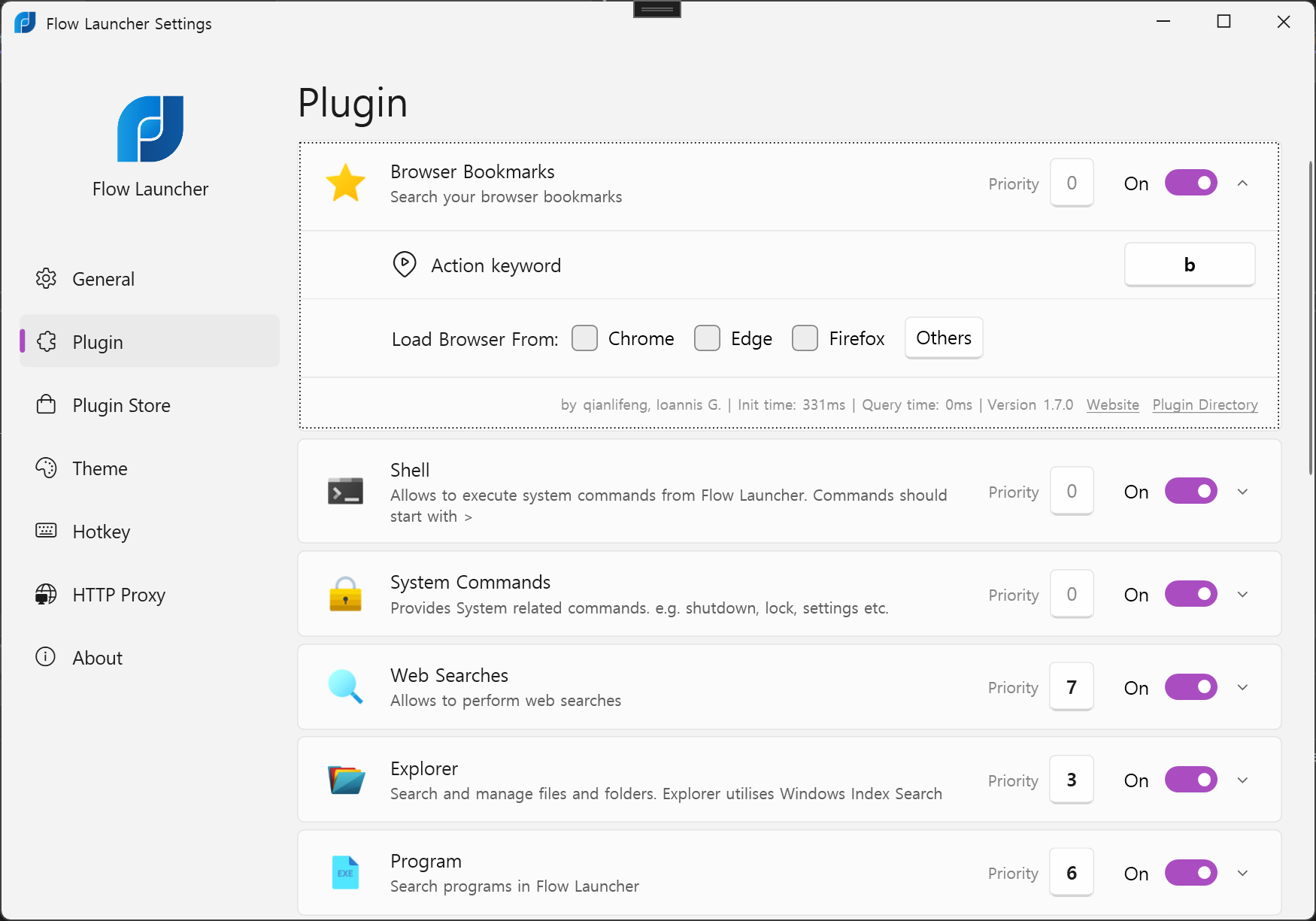Click the About info icon
Screen dimensions: 1316x921
46,657
